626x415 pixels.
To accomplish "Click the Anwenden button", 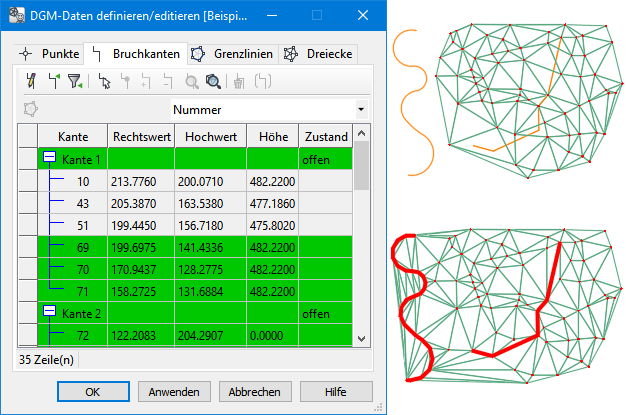I will (174, 392).
